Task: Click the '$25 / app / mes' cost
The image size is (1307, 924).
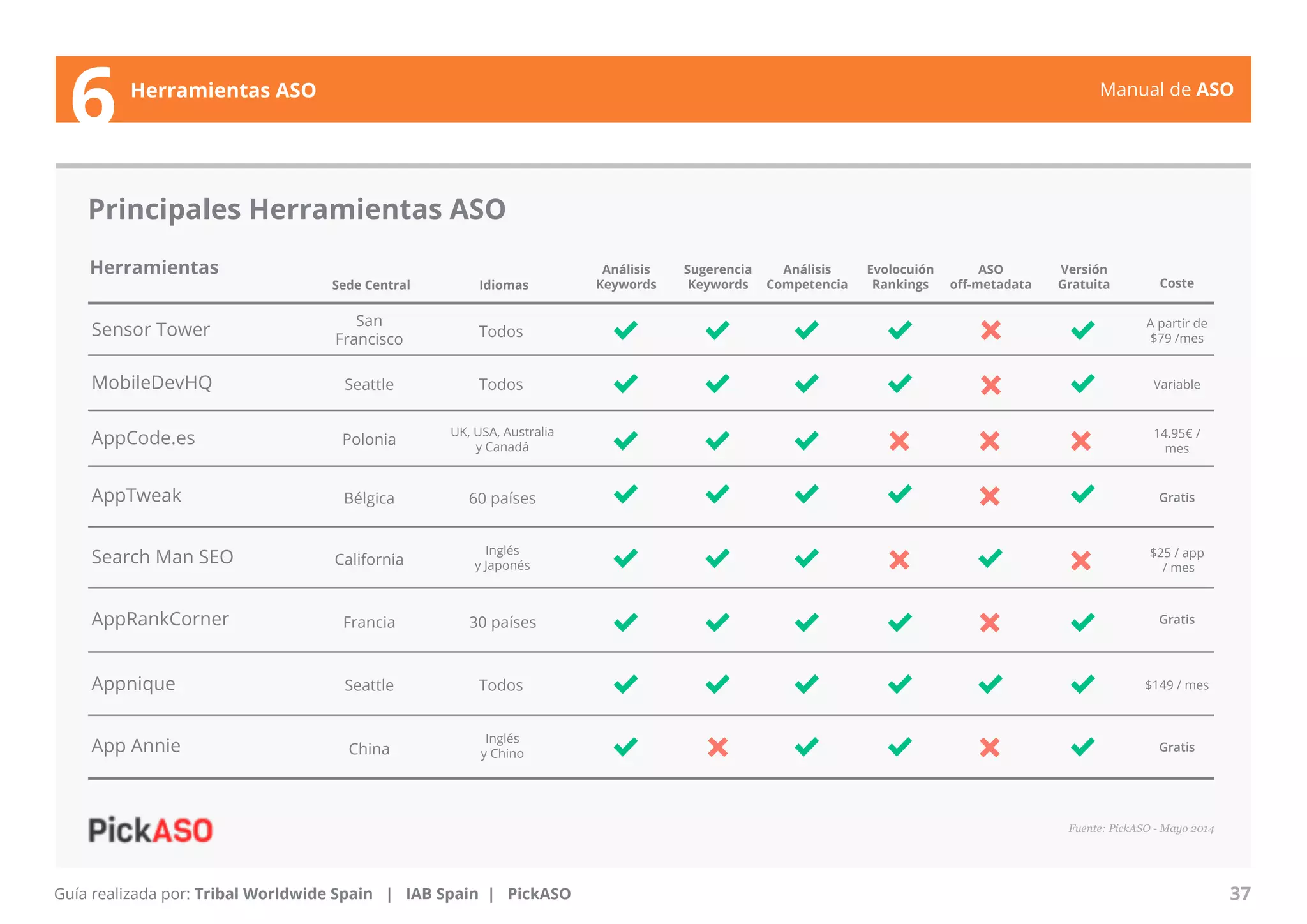Action: [x=1177, y=560]
